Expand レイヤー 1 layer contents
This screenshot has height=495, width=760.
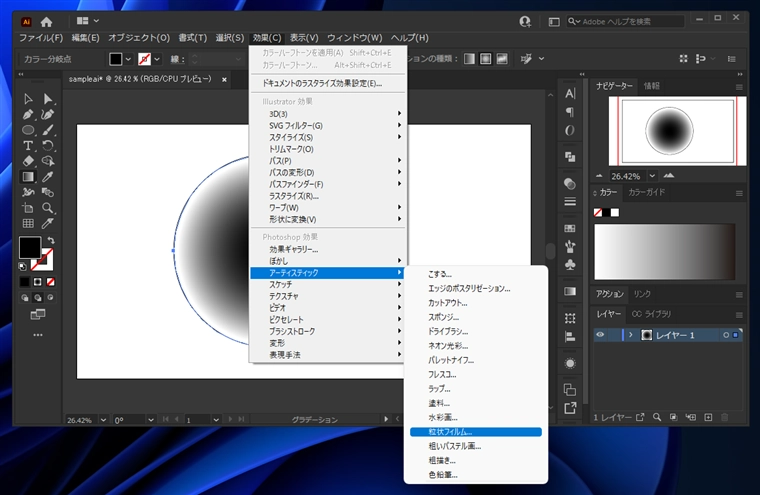pos(631,335)
